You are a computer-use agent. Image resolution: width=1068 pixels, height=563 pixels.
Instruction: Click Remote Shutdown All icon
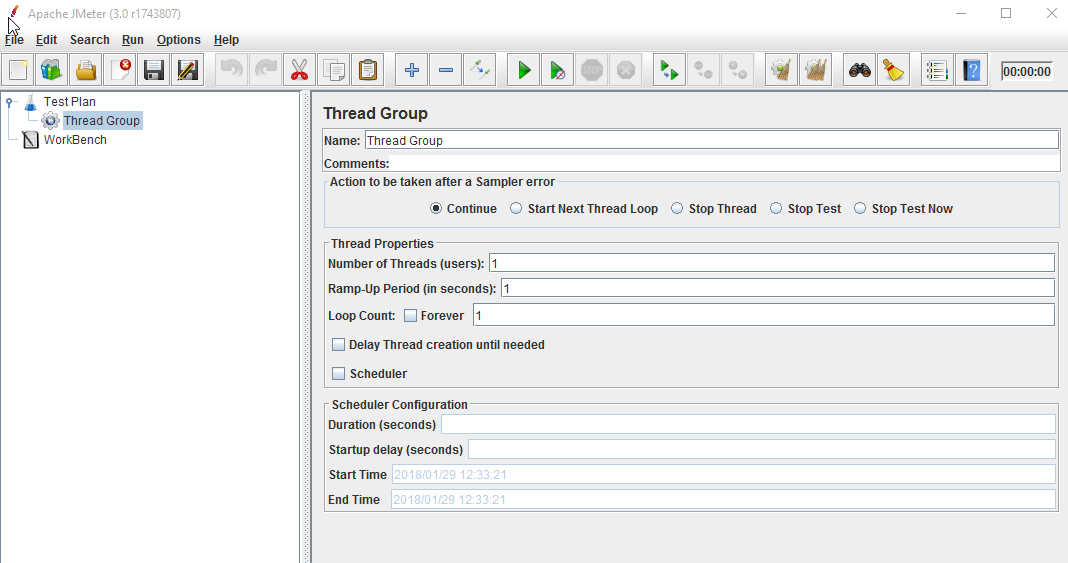point(738,70)
